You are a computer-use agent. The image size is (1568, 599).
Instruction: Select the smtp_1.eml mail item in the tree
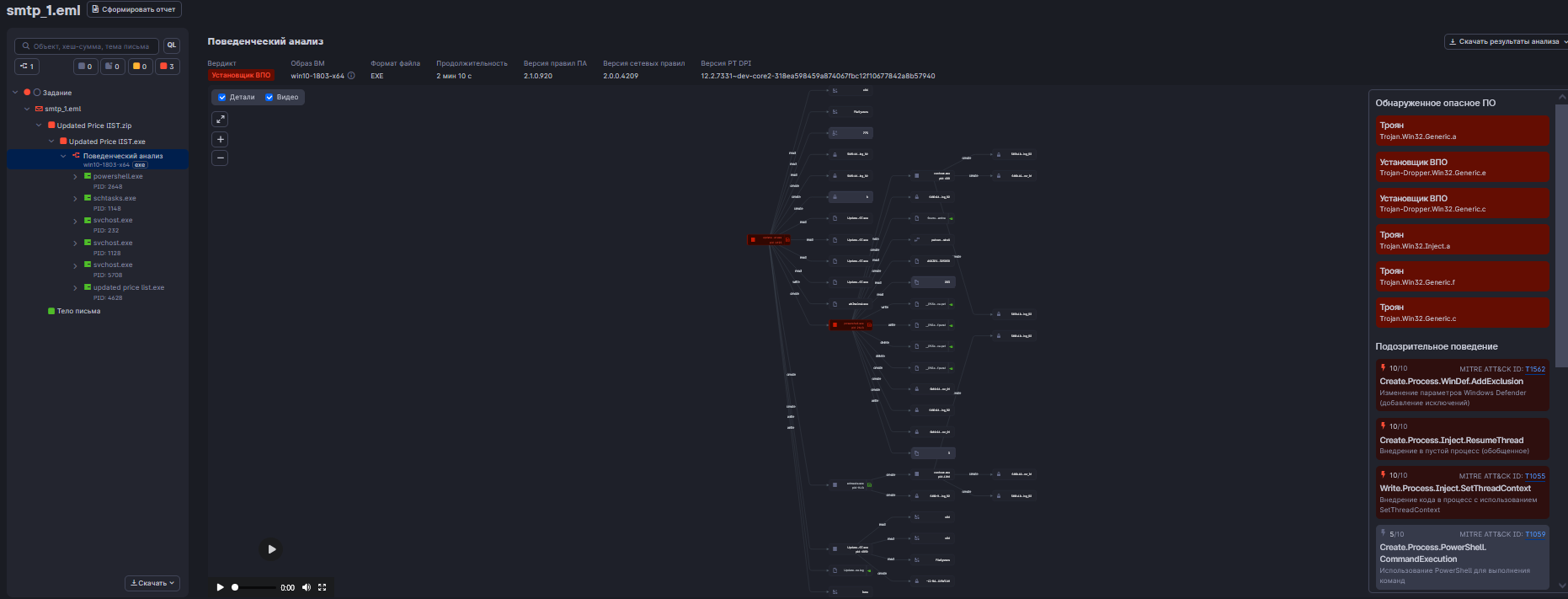pyautogui.click(x=63, y=109)
